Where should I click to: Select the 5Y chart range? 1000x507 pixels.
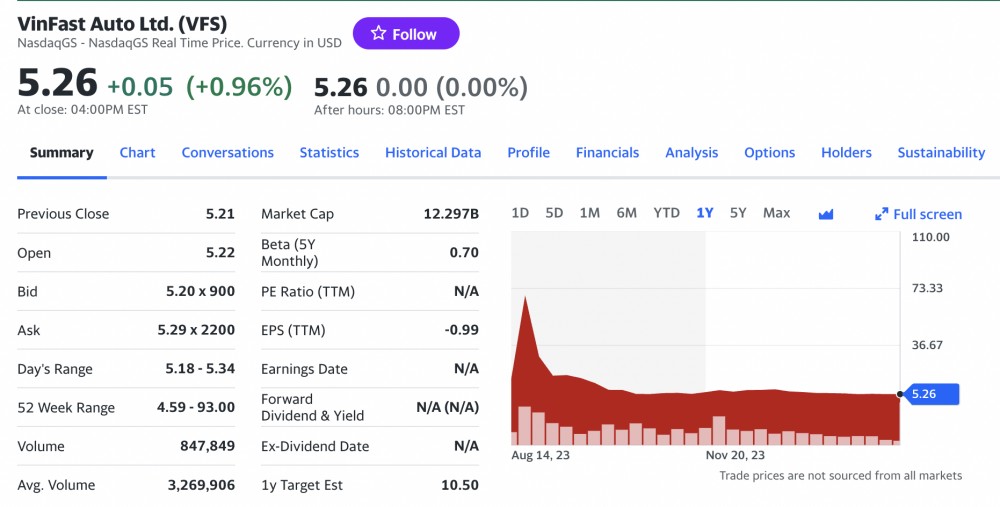(738, 213)
